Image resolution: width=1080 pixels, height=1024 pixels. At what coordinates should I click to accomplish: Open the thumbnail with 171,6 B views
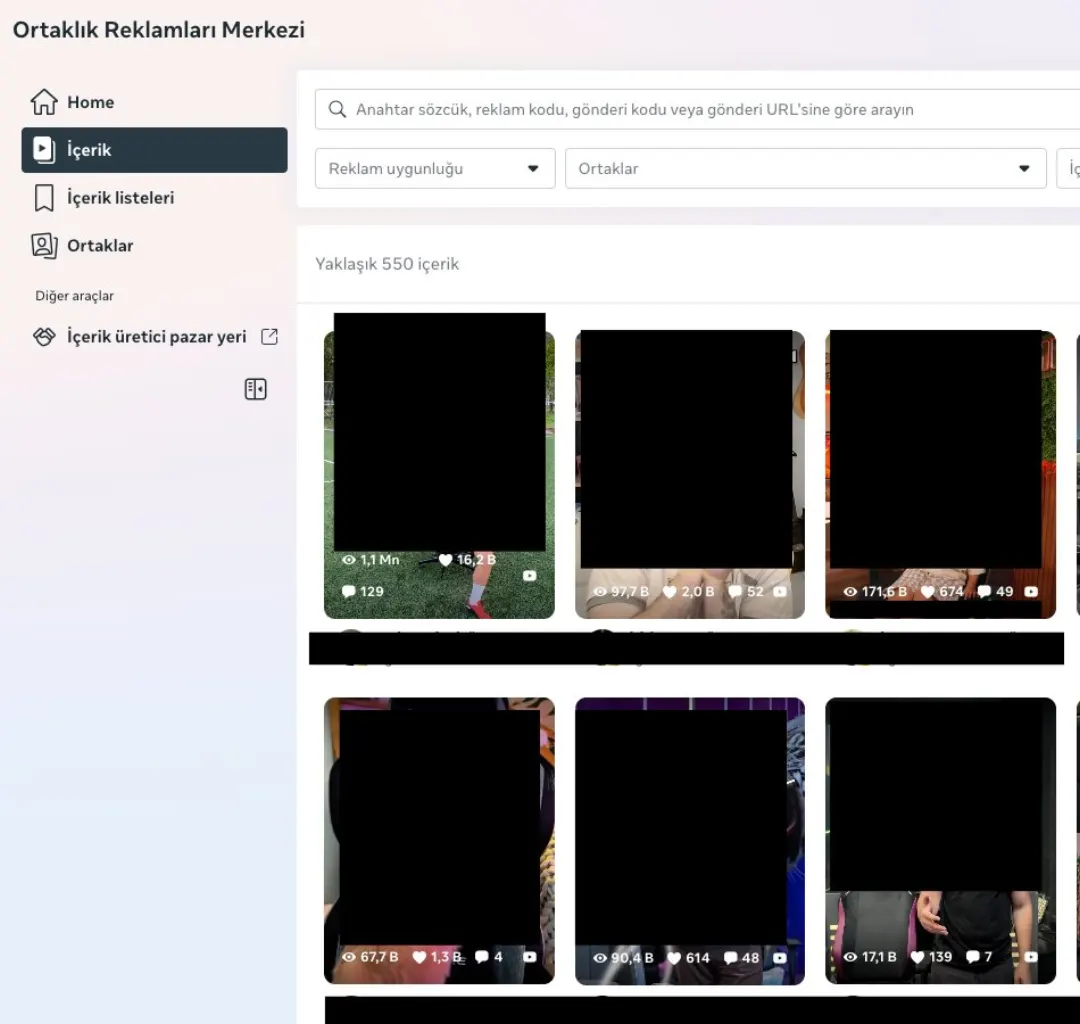[x=940, y=474]
